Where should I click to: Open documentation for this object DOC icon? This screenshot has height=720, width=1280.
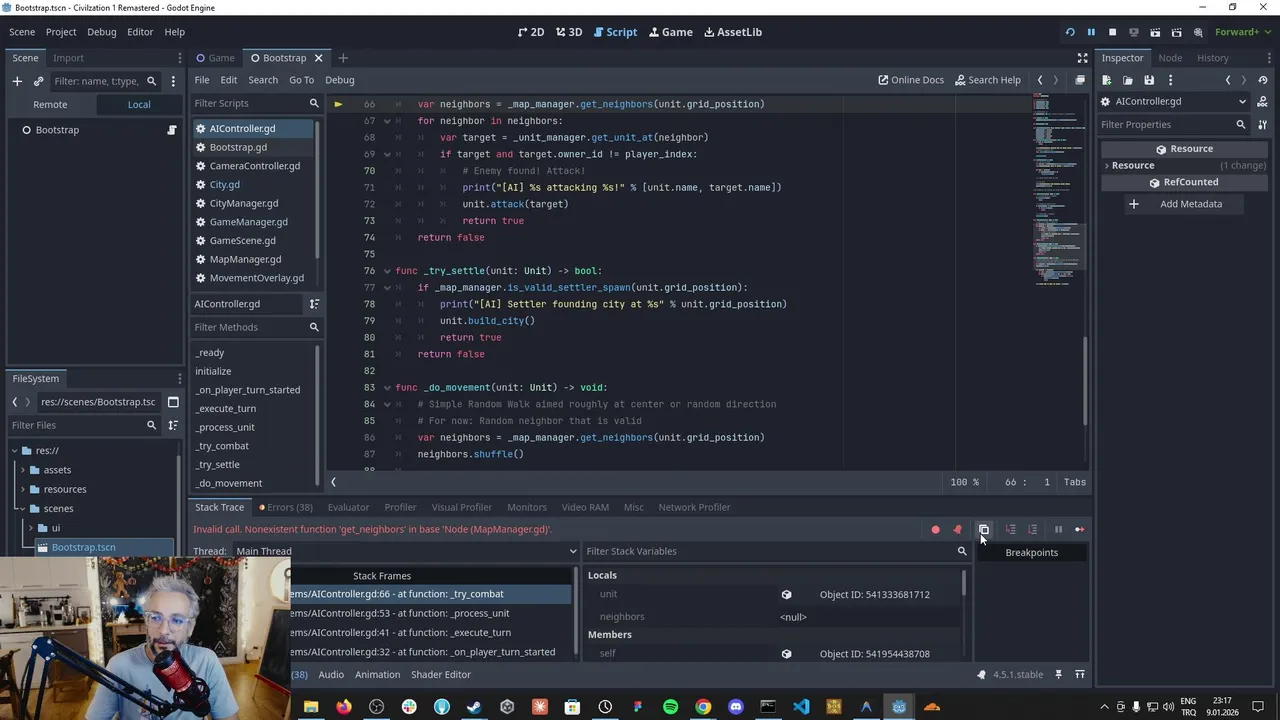pyautogui.click(x=1262, y=101)
